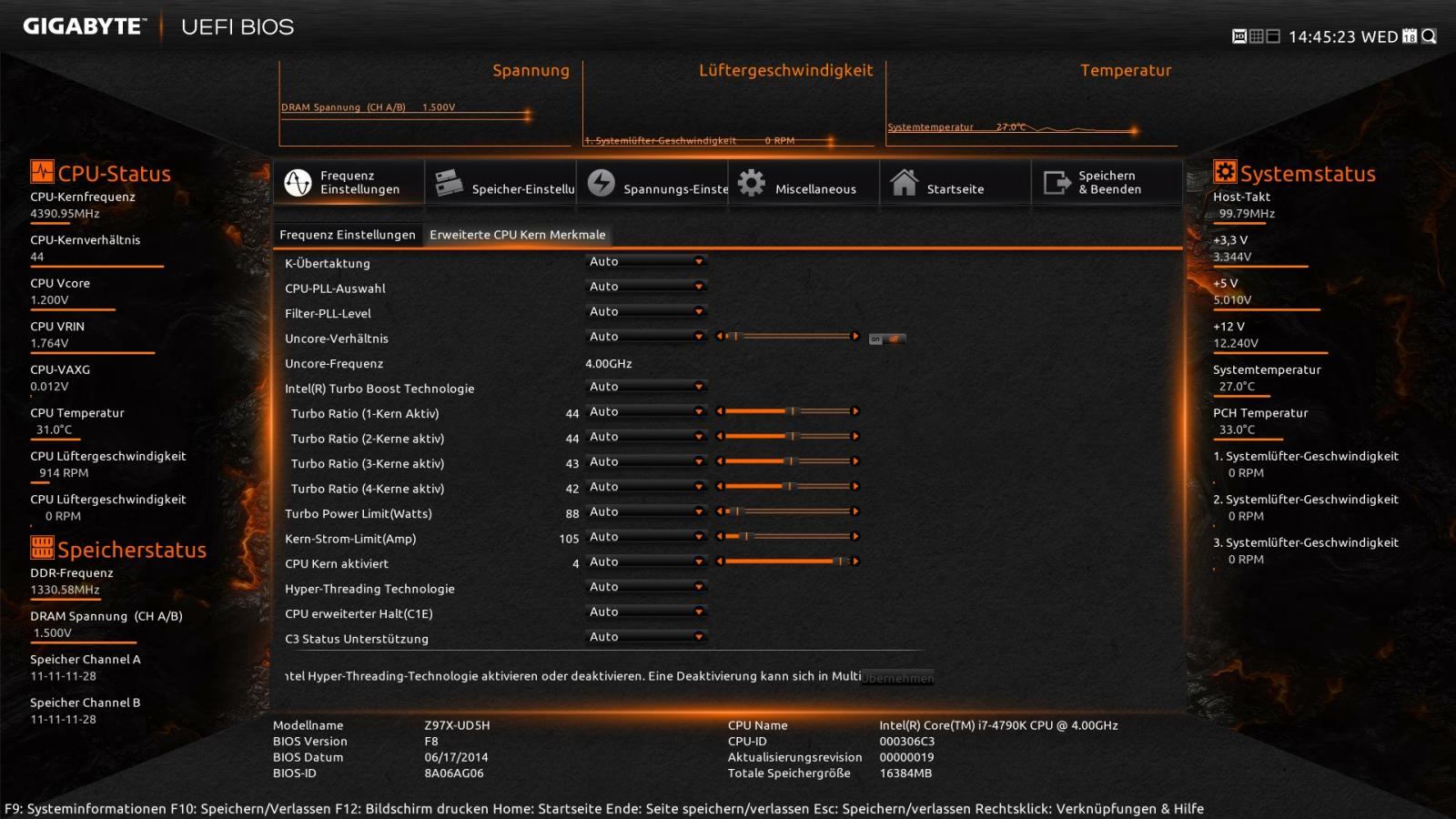This screenshot has width=1456, height=819.
Task: Expand Turbo Ratio (1-Kern Aktiv) dropdown
Action: (646, 412)
